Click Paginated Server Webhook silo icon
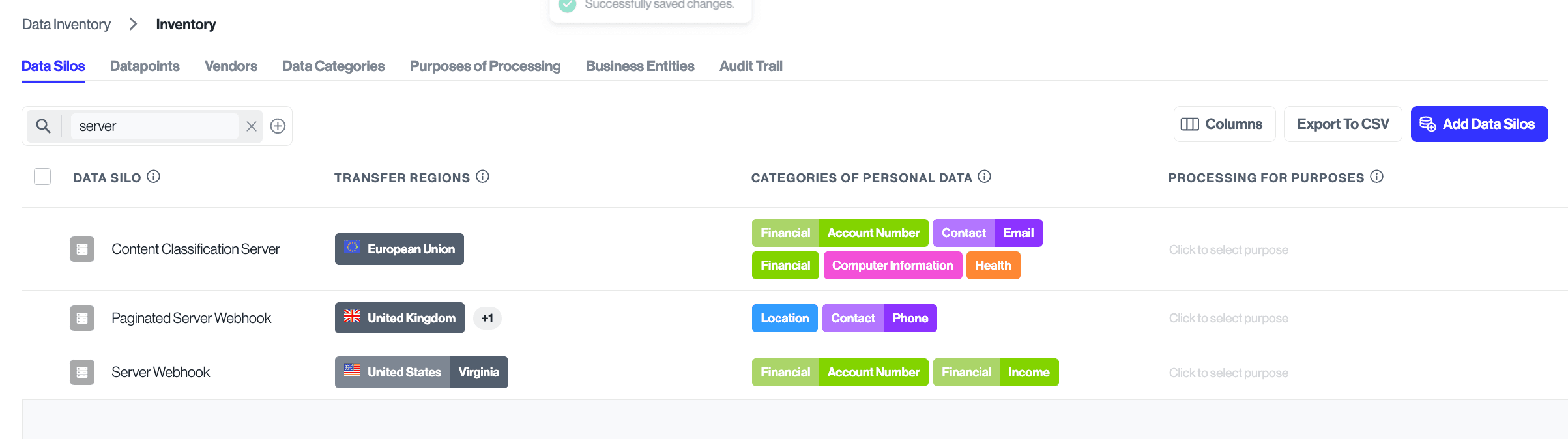The image size is (1568, 439). (x=82, y=318)
